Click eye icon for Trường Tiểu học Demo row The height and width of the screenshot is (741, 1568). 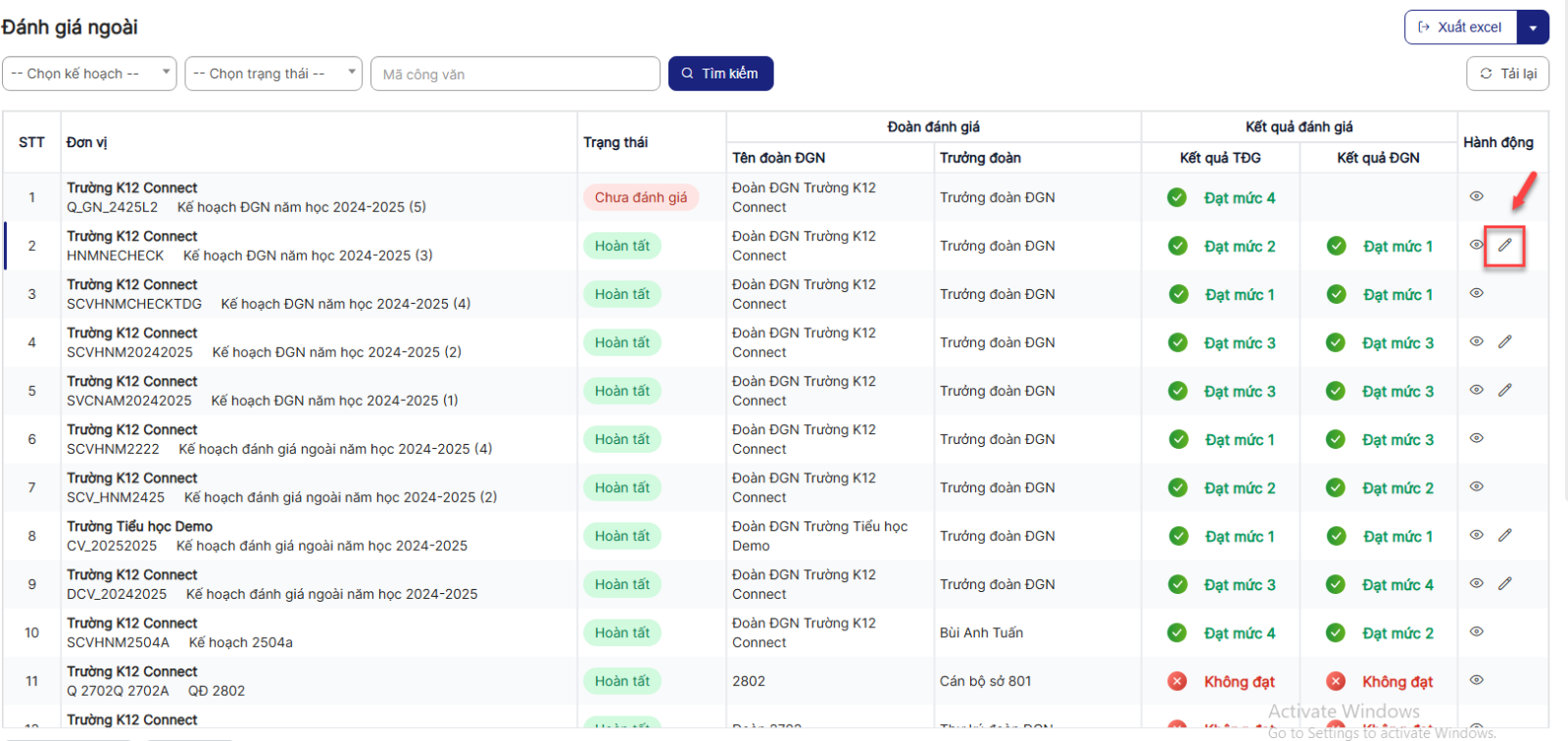coord(1476,535)
